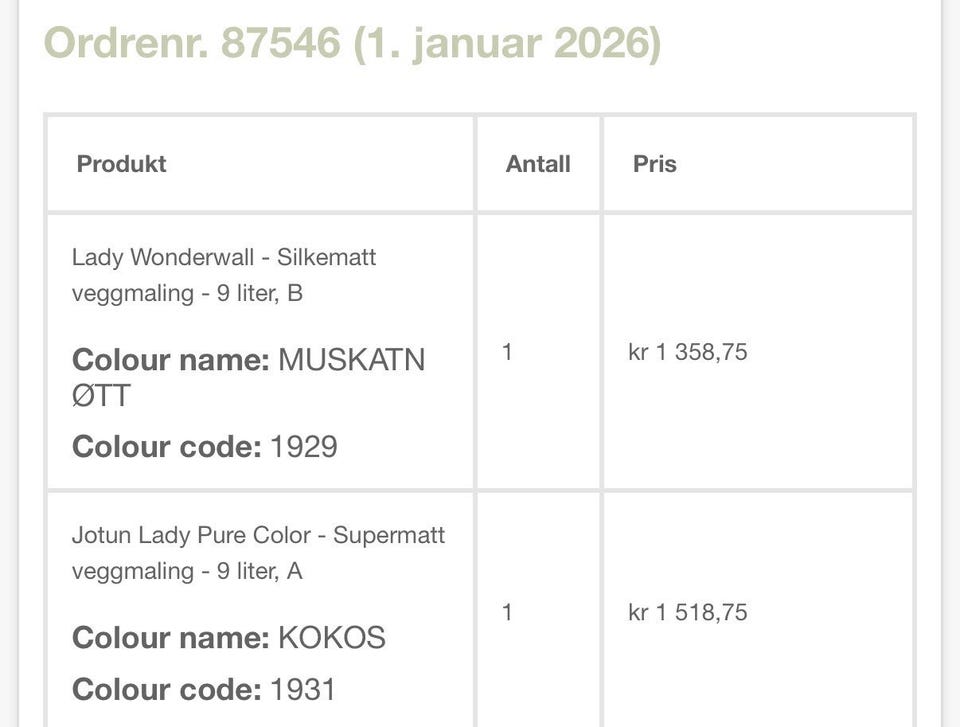The height and width of the screenshot is (727, 960).
Task: Click the 'veggmaling - 9 liter, B' text
Action: click(x=187, y=293)
